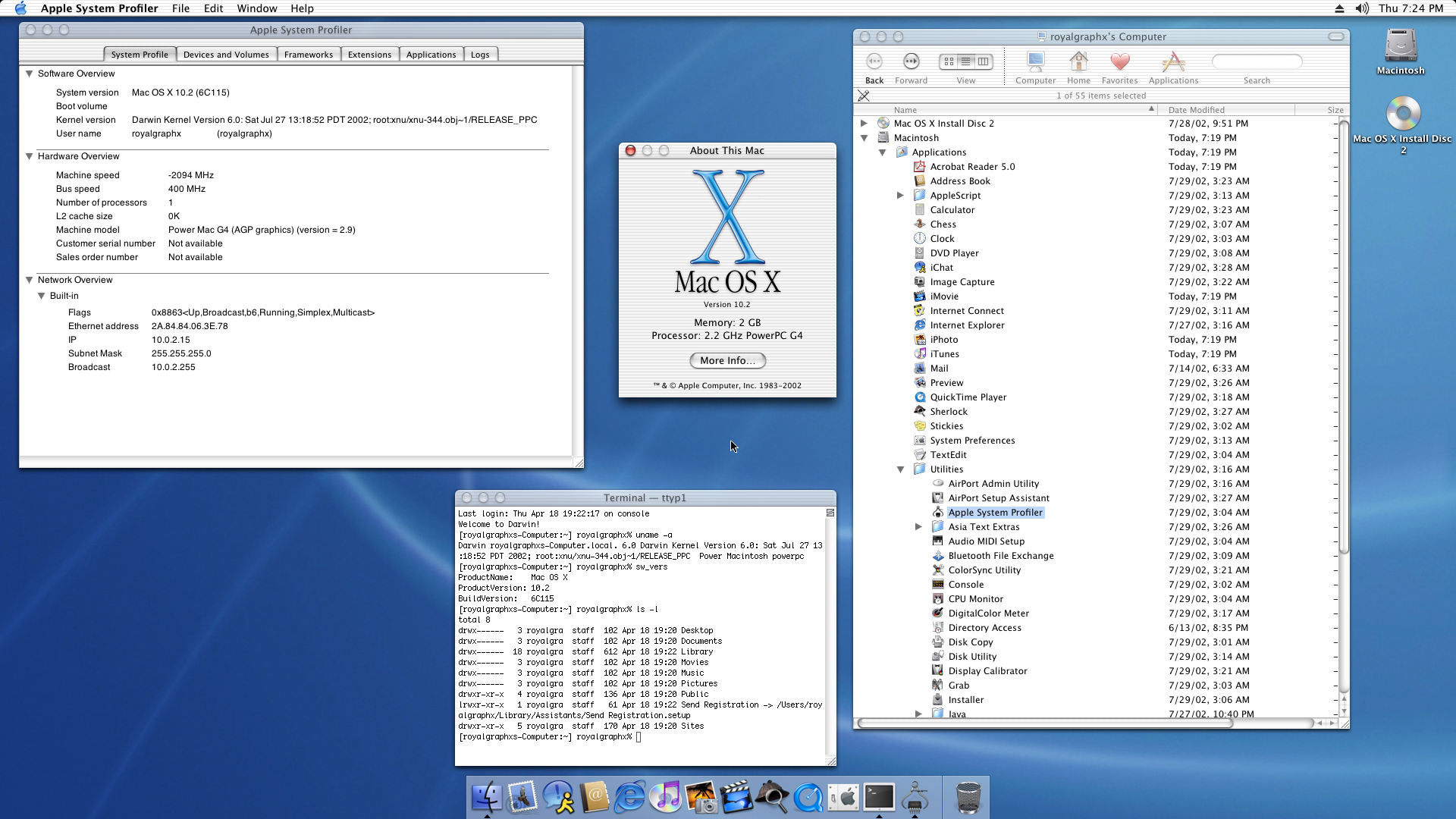Image resolution: width=1456 pixels, height=819 pixels.
Task: Select Macintosh hard disk desktop icon
Action: [x=1401, y=51]
